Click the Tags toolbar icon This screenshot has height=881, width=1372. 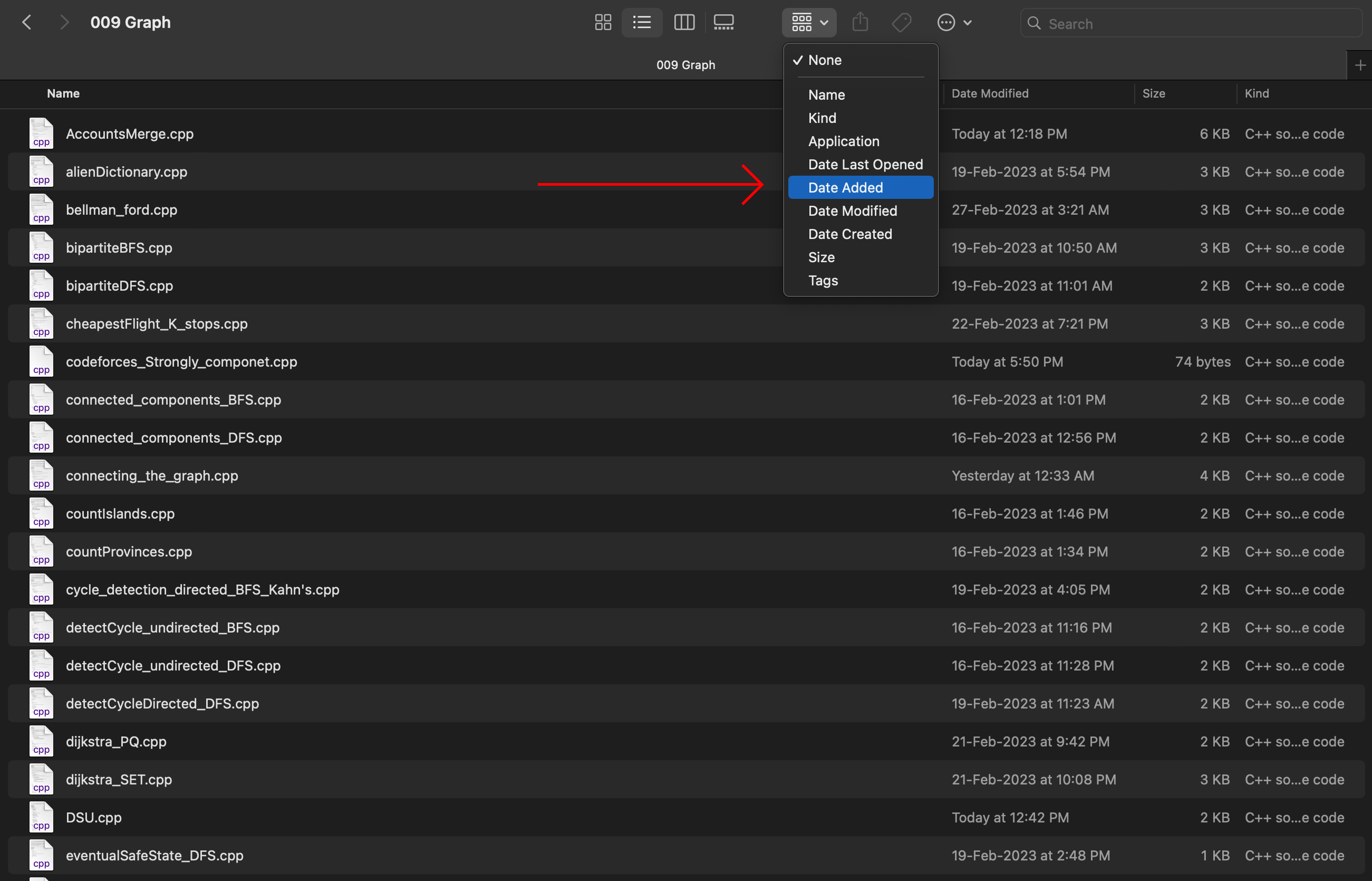tap(901, 23)
